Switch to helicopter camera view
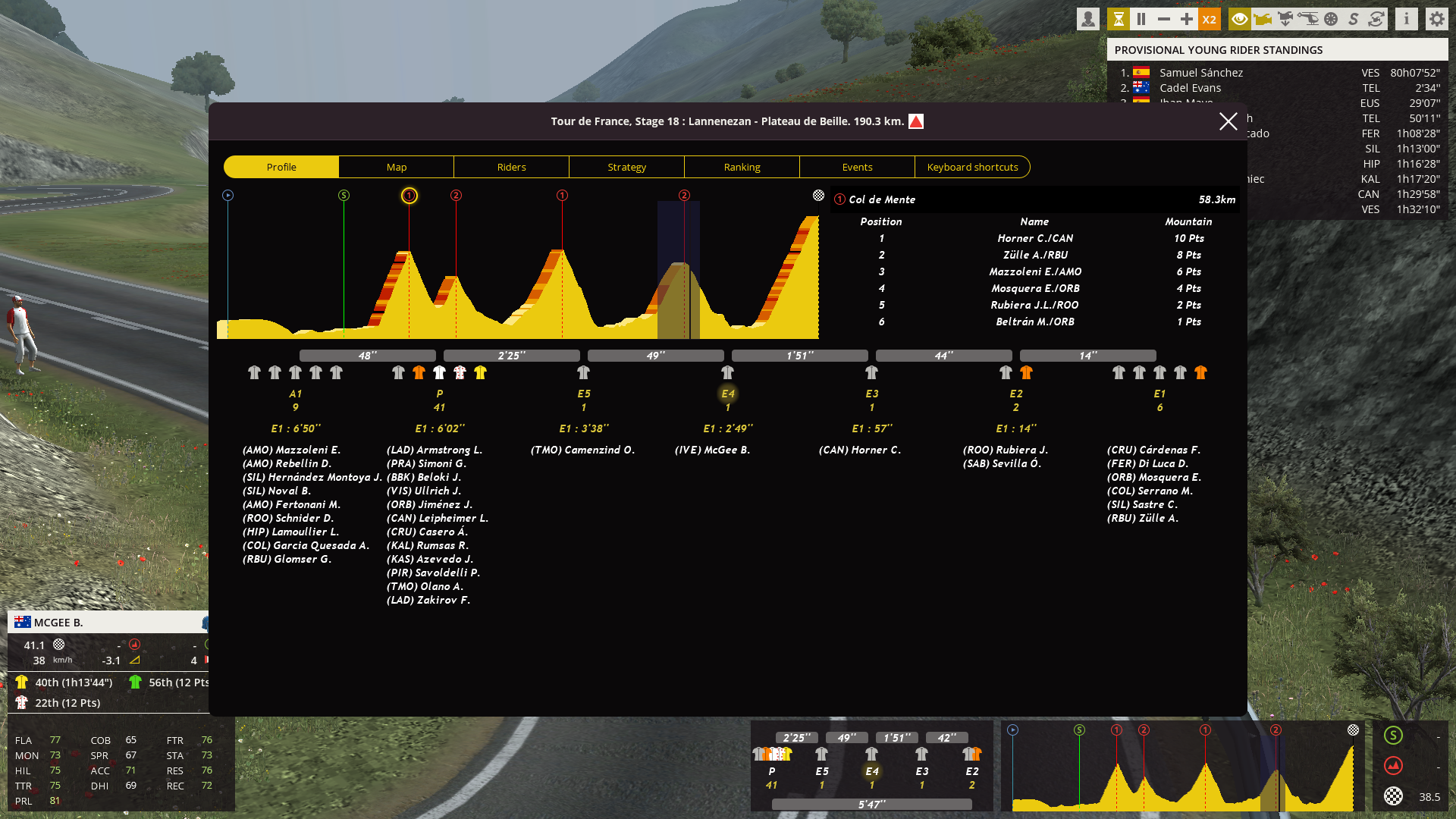1456x819 pixels. (x=1308, y=19)
